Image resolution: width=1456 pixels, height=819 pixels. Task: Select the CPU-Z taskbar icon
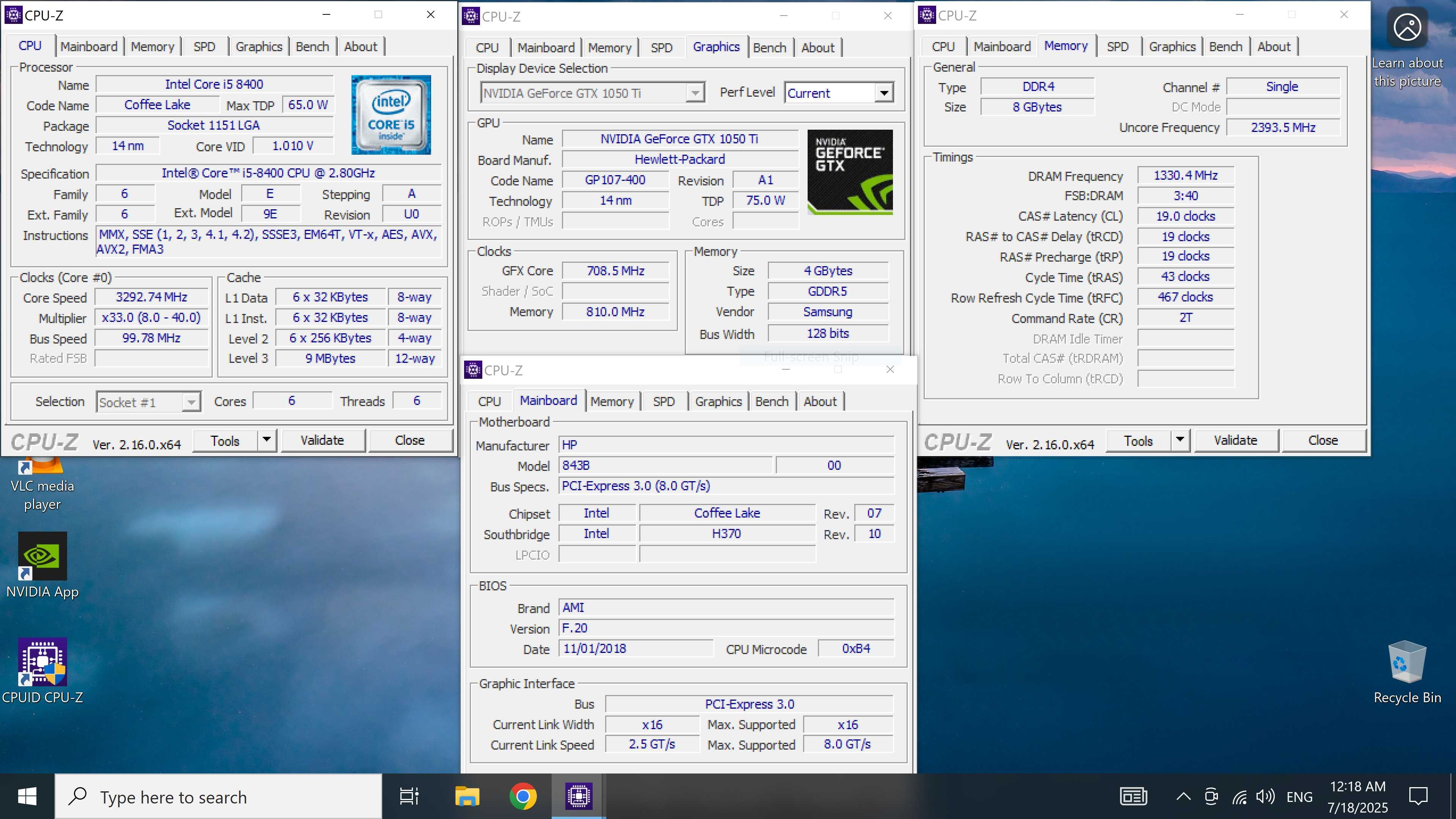(578, 796)
